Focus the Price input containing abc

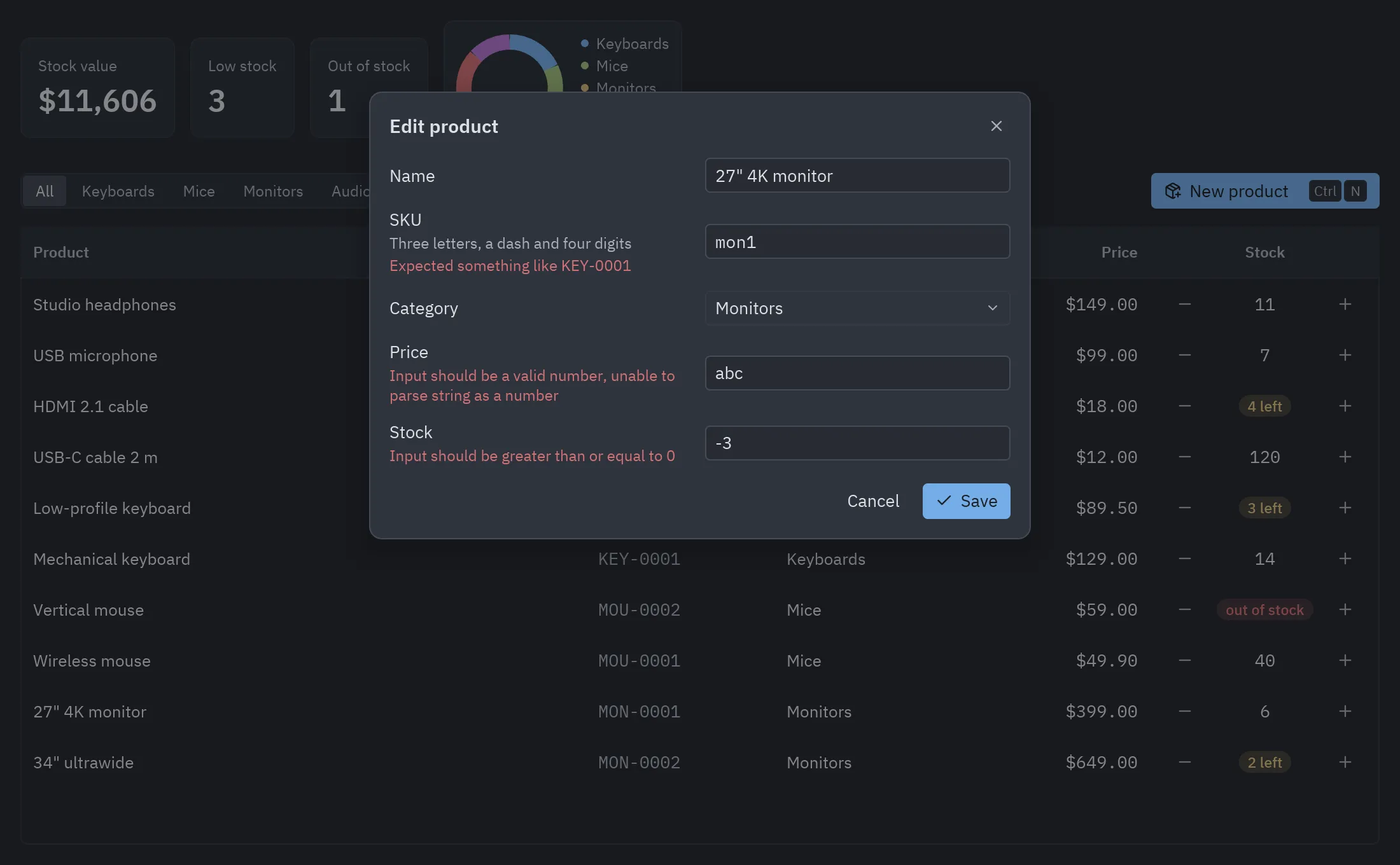857,373
